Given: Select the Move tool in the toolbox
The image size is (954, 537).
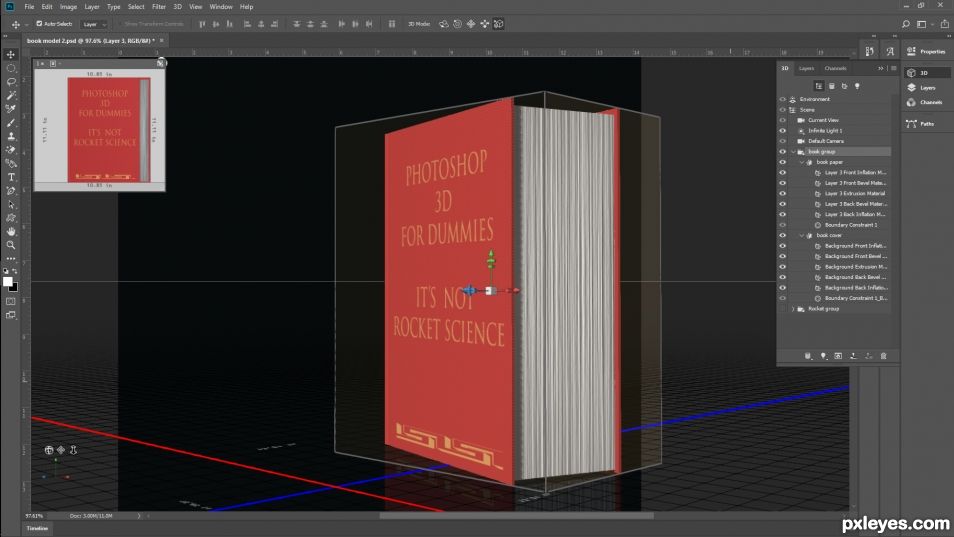Looking at the screenshot, I should (x=11, y=54).
